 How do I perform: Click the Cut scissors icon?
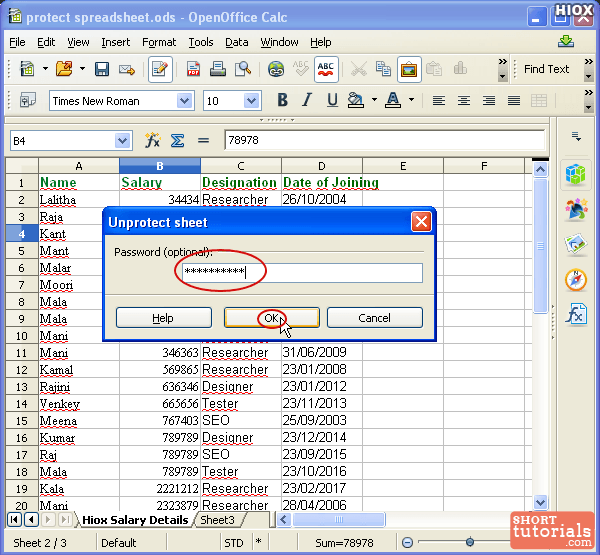(x=359, y=69)
